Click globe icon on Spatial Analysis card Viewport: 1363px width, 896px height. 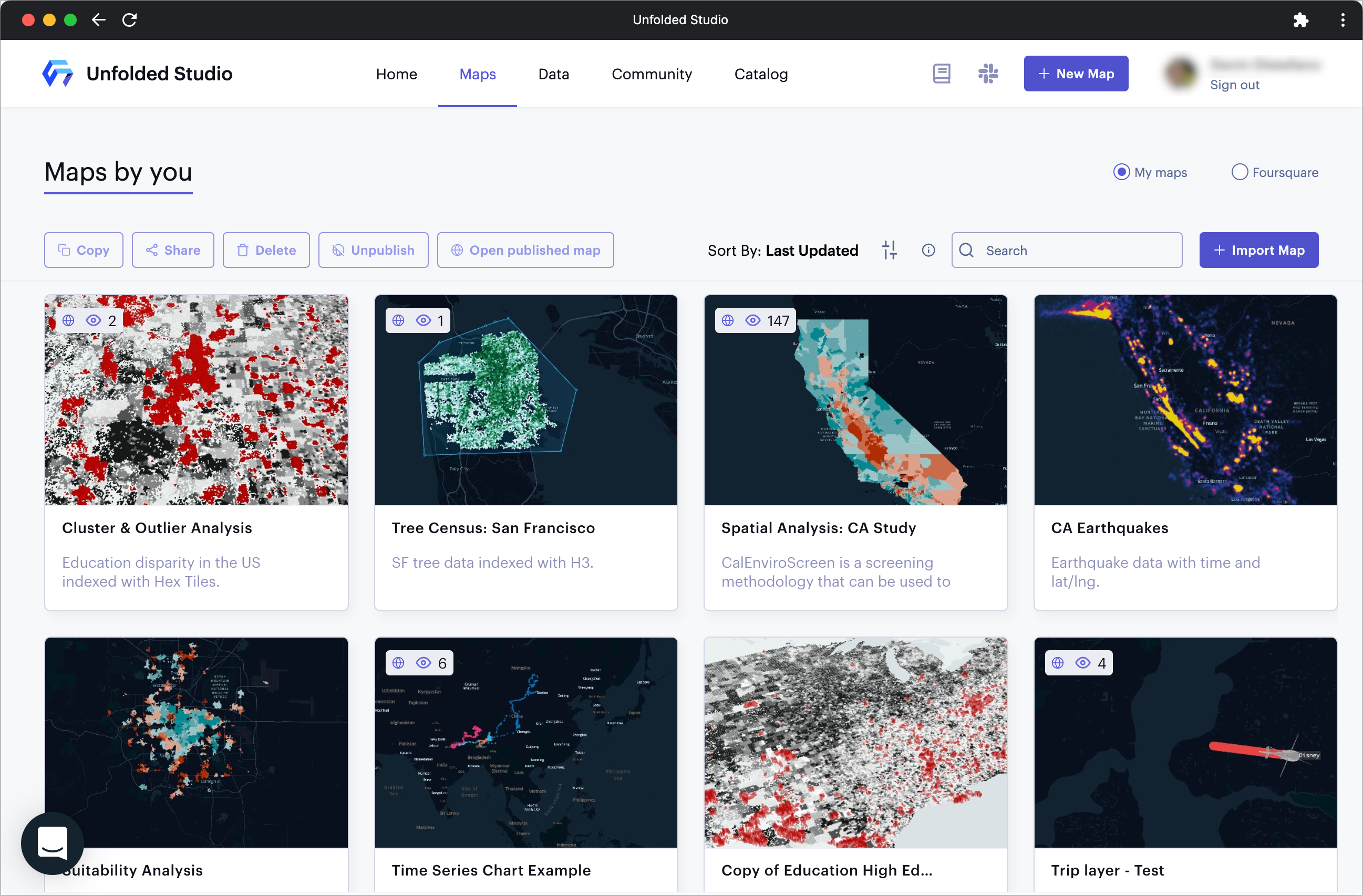click(x=727, y=320)
